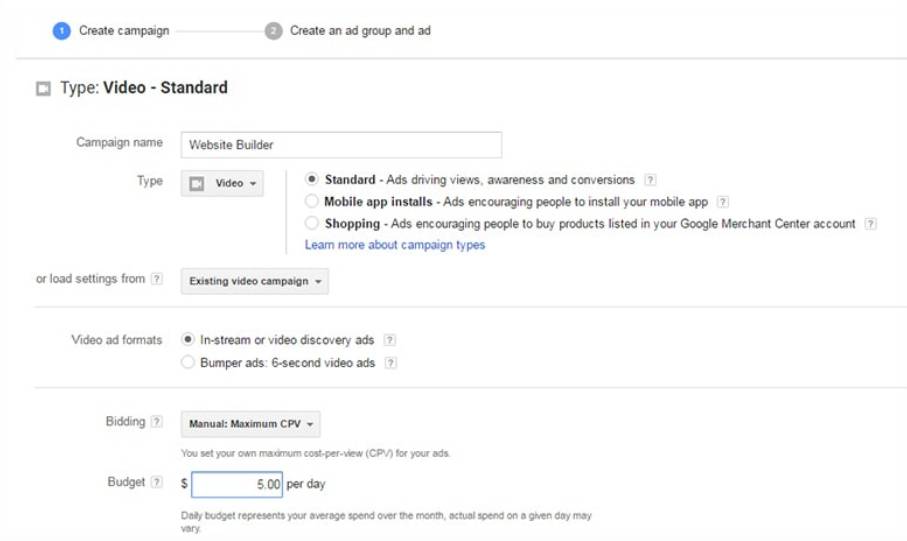This screenshot has width=907, height=541.
Task: Open the Video campaign type dropdown
Action: point(222,184)
